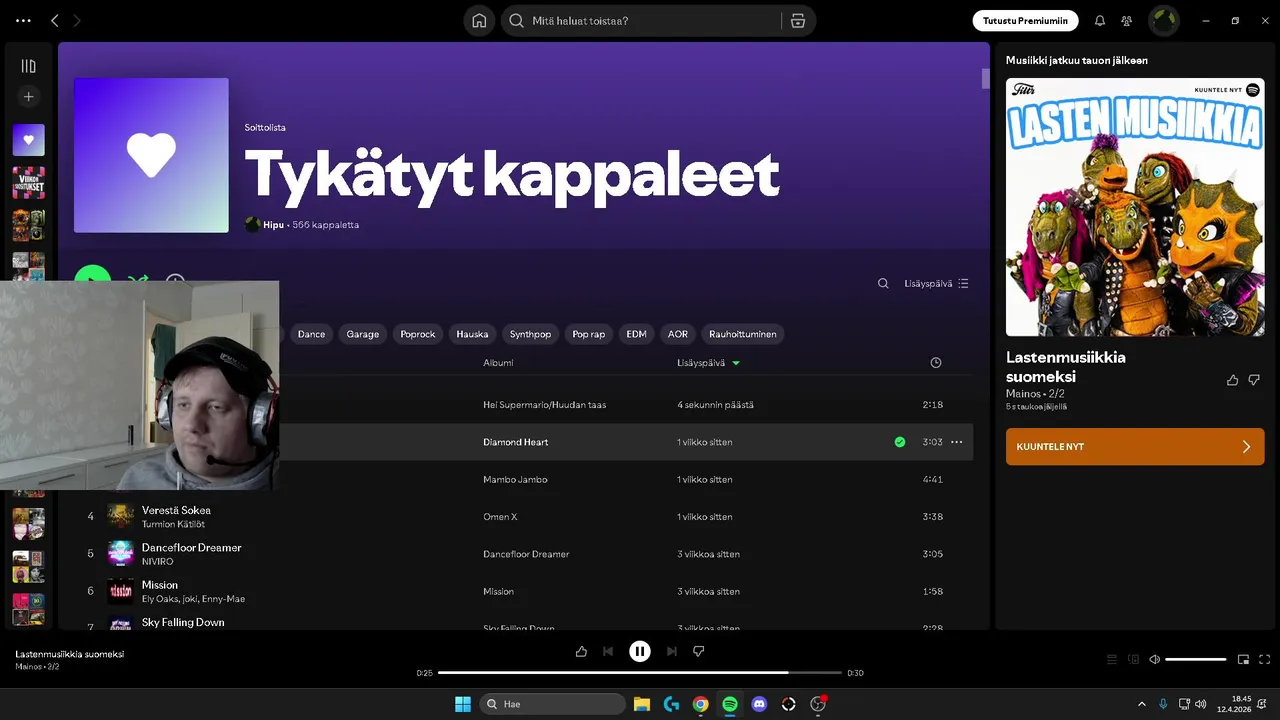Select the Hauska filter chip

(x=472, y=334)
